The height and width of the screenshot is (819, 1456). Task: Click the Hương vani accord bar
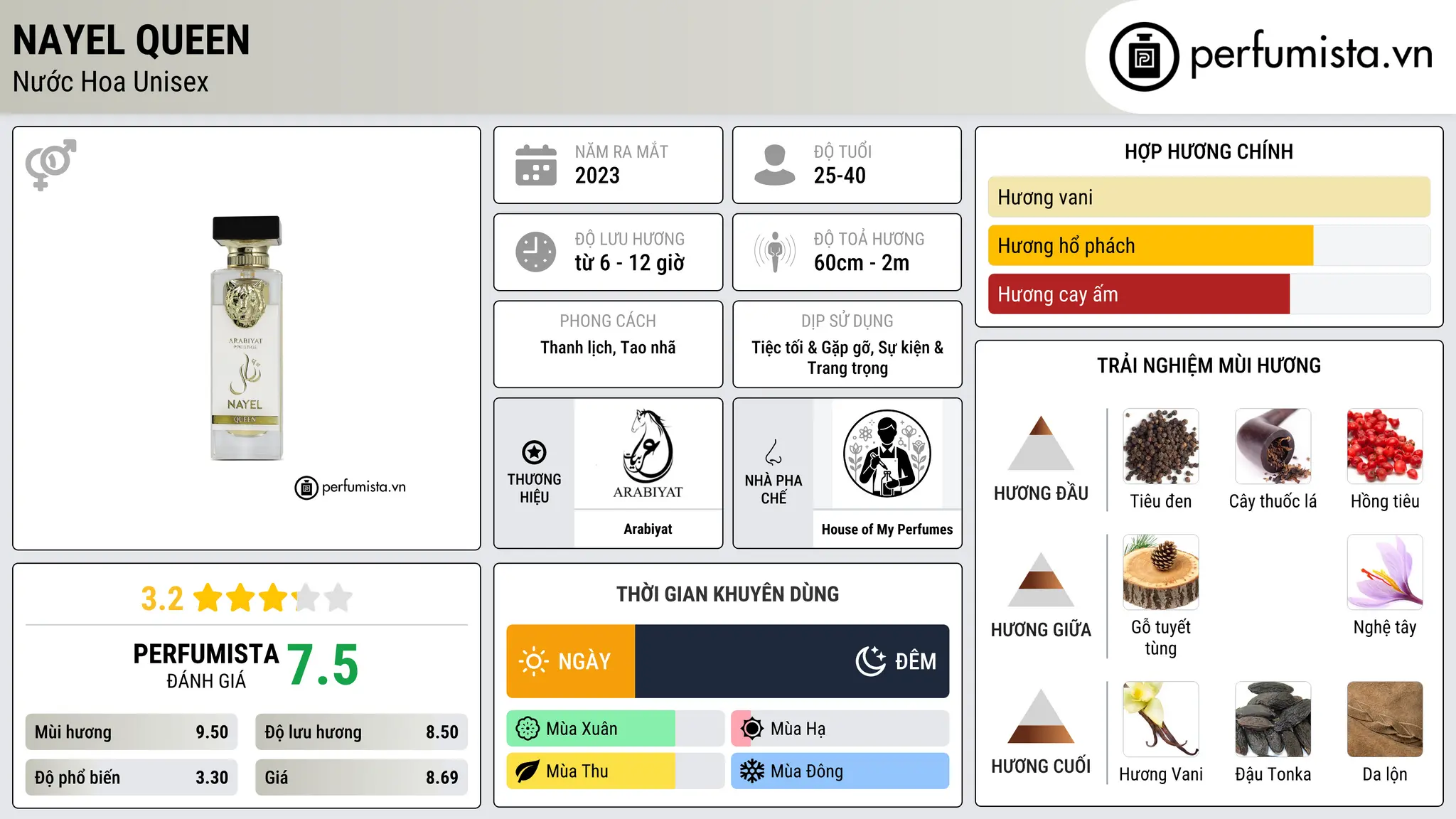coord(1209,197)
